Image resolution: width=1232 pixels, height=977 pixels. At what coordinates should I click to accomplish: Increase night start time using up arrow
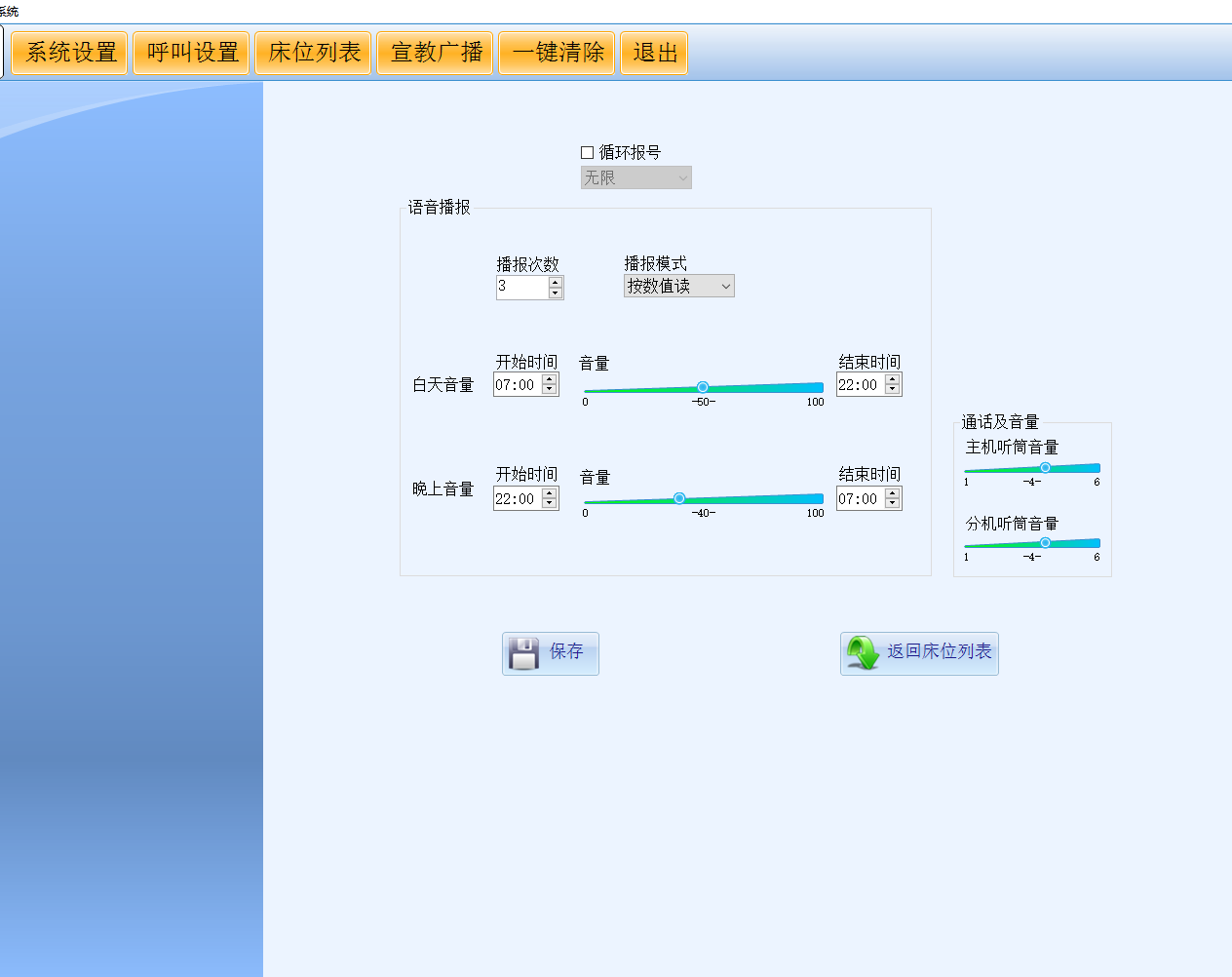tap(550, 493)
